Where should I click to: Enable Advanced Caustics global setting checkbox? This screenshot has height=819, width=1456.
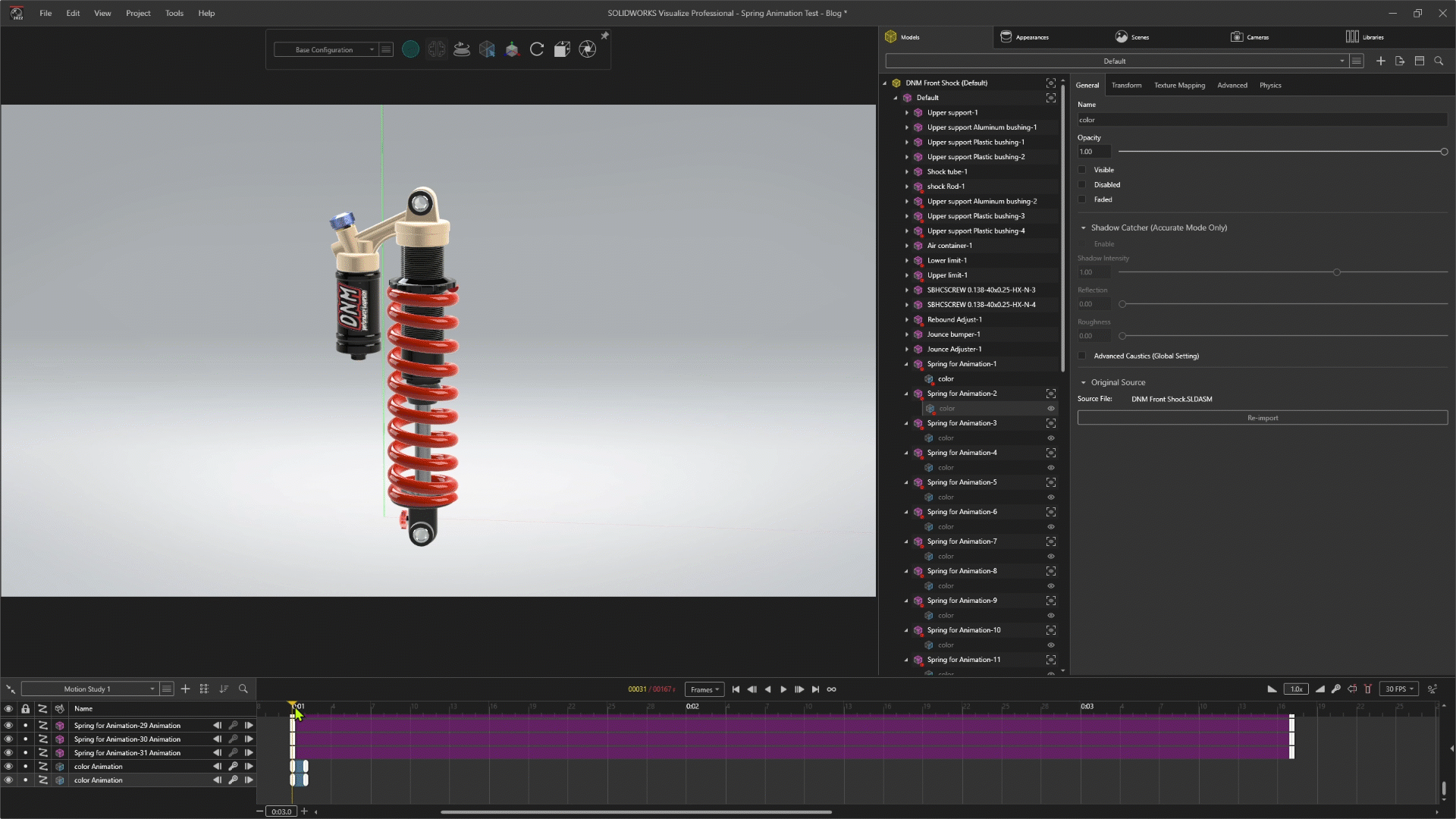[1082, 356]
